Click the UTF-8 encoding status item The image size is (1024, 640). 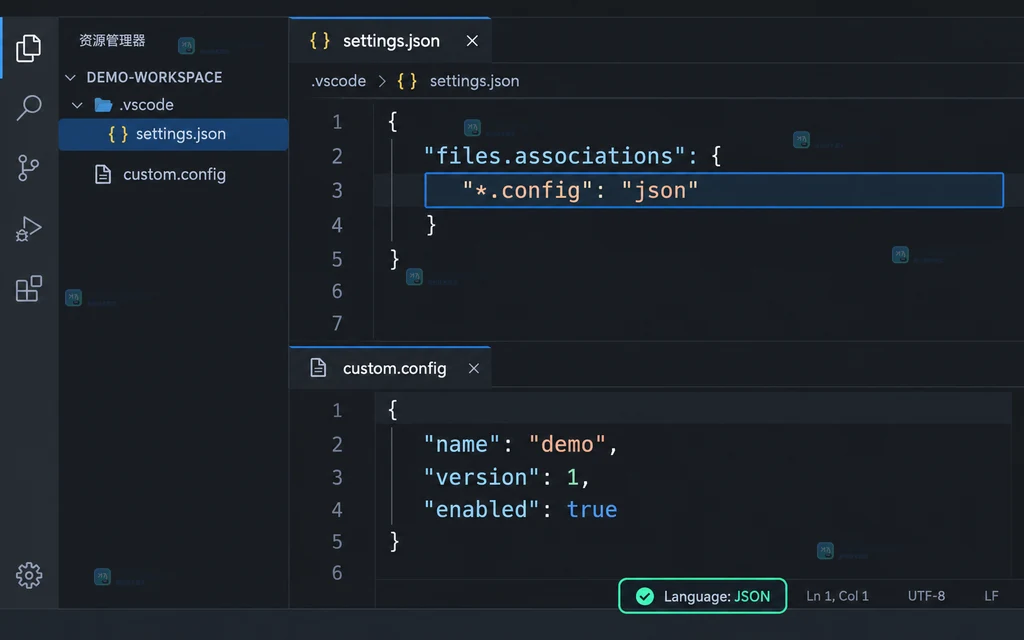[926, 596]
